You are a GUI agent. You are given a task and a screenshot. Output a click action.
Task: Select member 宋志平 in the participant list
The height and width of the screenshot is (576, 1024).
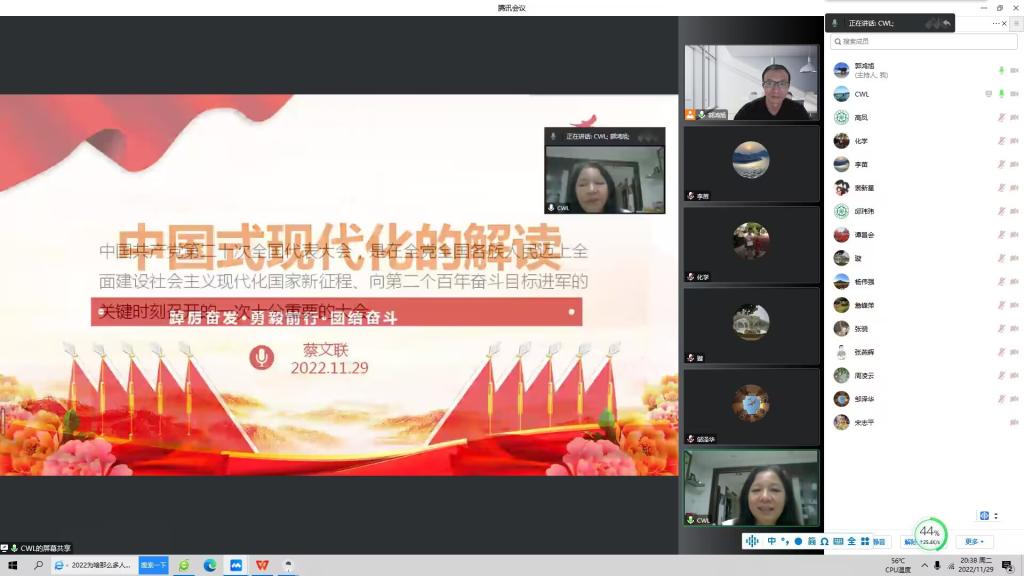coord(864,423)
